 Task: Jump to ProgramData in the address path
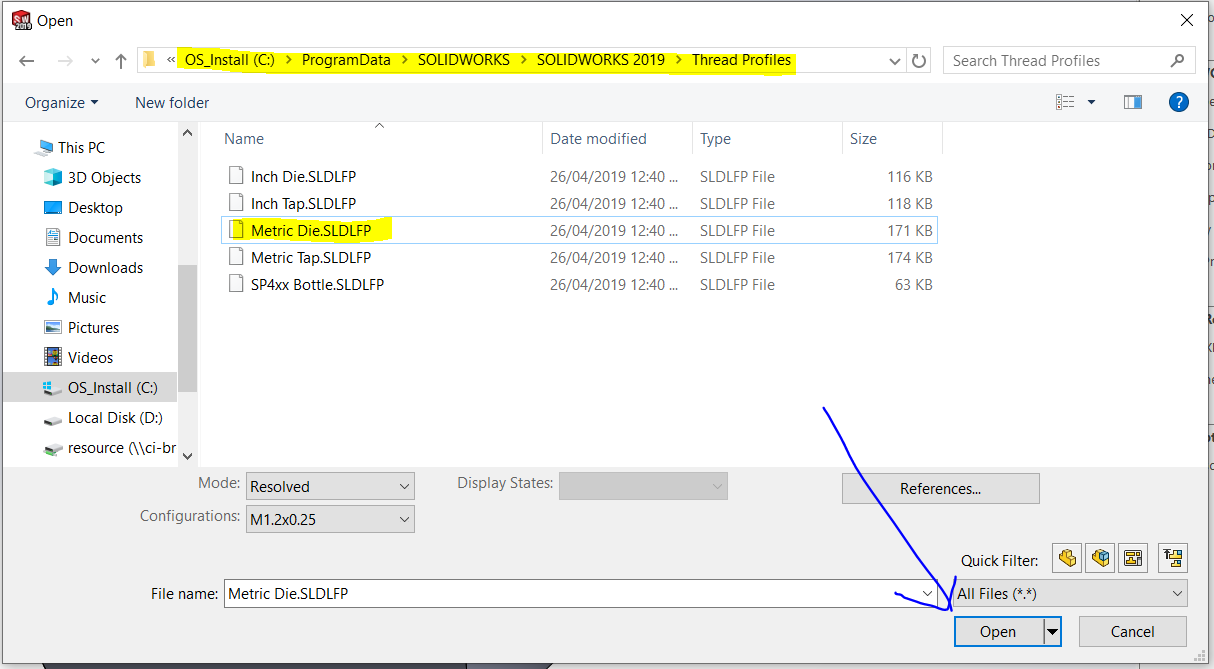(x=346, y=60)
